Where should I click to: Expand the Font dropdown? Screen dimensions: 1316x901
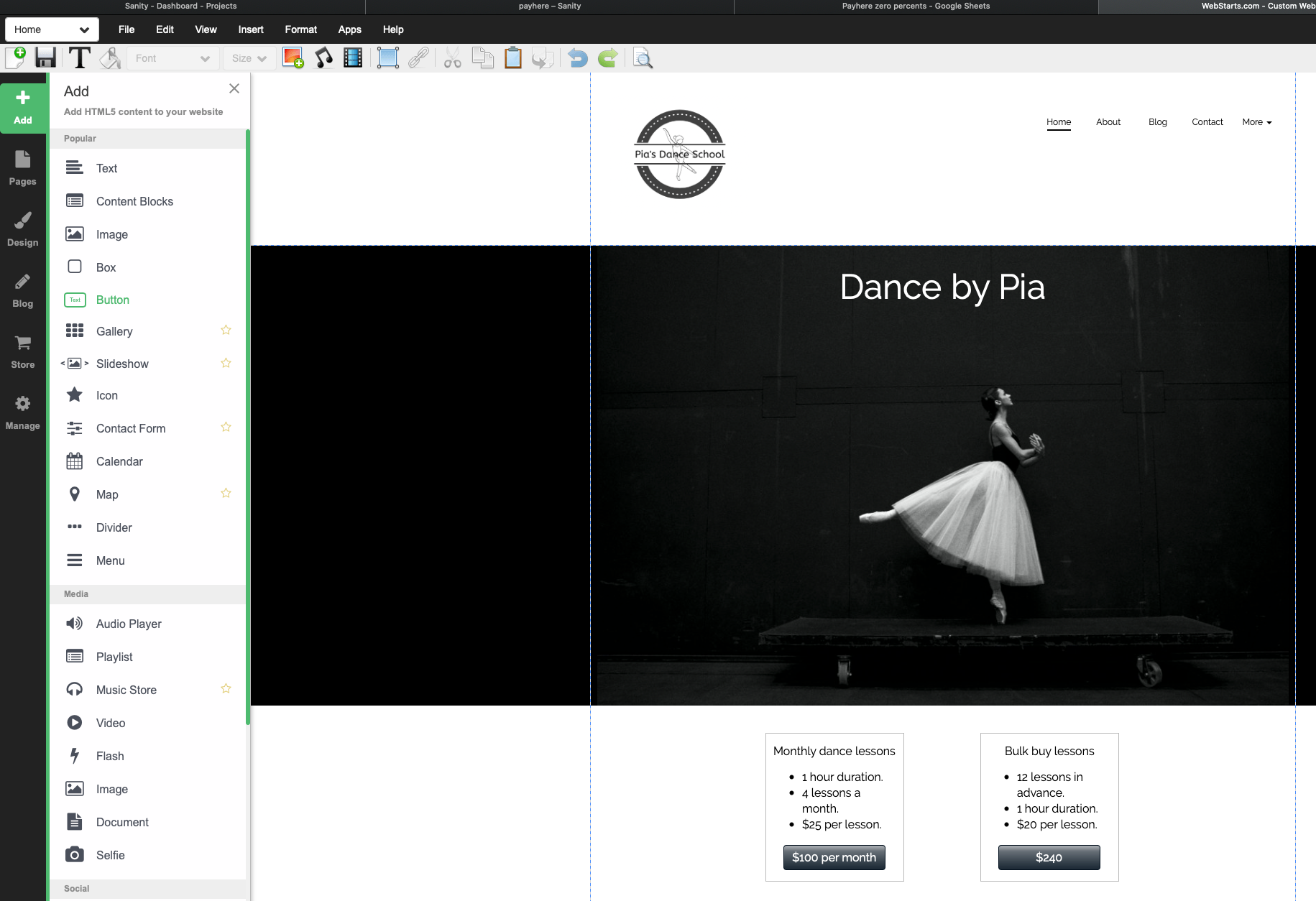click(172, 58)
